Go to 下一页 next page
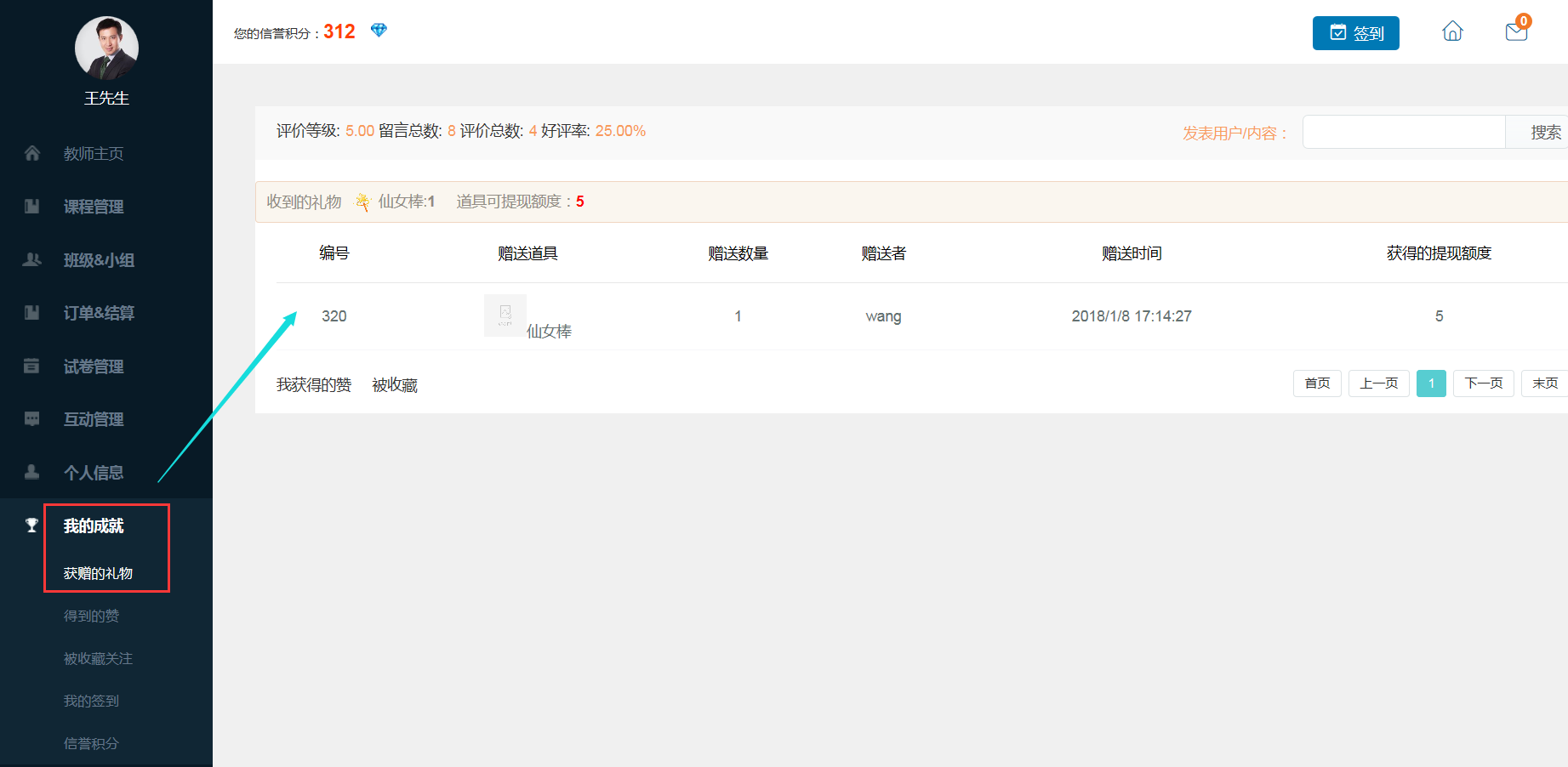1568x767 pixels. tap(1484, 383)
